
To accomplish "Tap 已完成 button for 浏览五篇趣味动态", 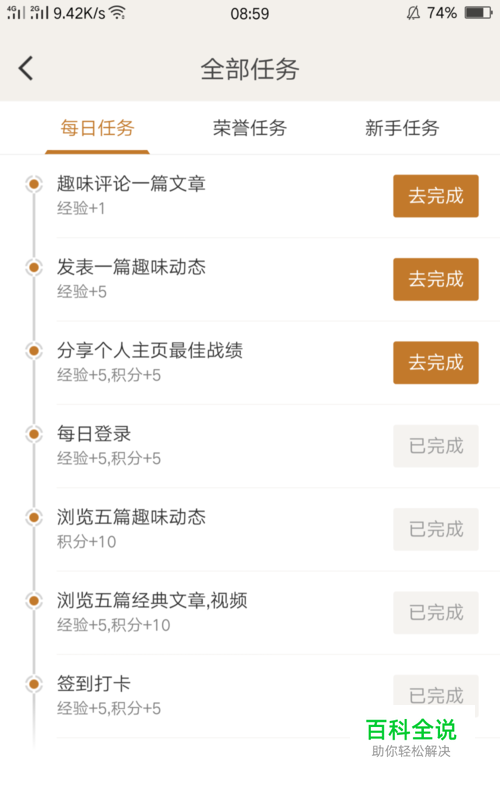I will coord(435,529).
